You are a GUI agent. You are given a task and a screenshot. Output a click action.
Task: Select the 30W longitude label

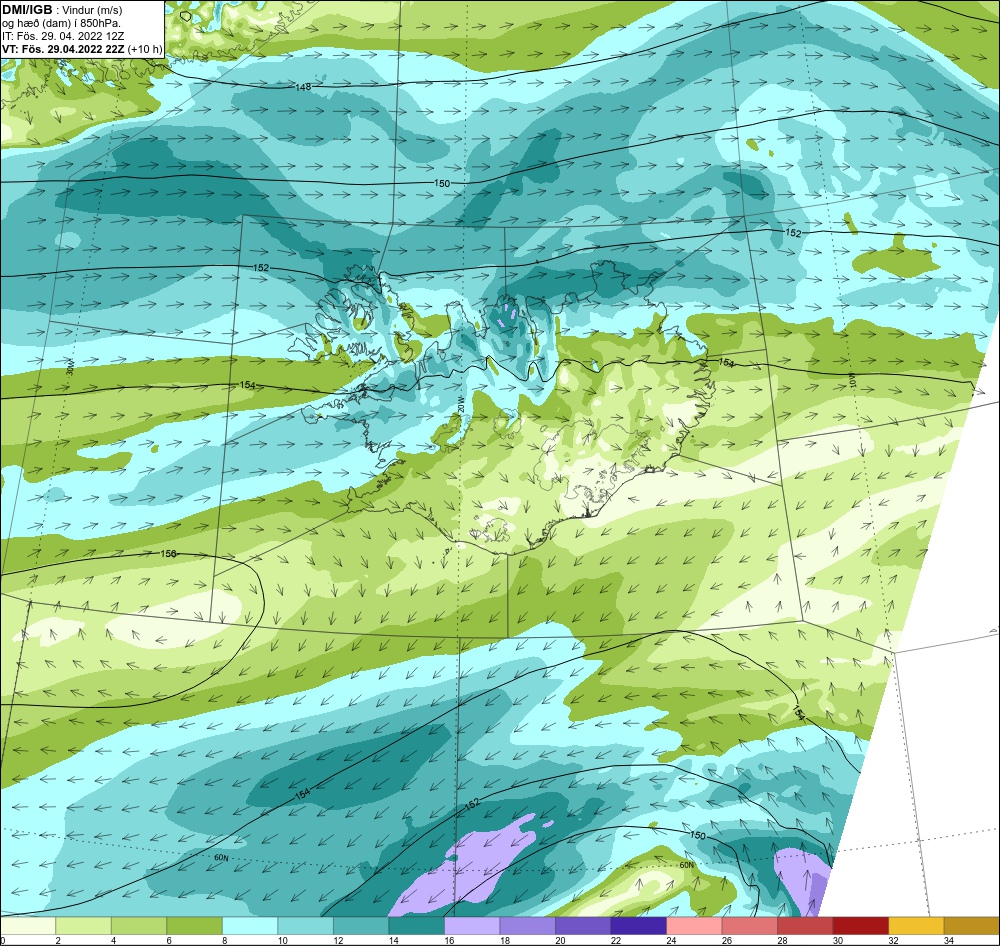70,369
